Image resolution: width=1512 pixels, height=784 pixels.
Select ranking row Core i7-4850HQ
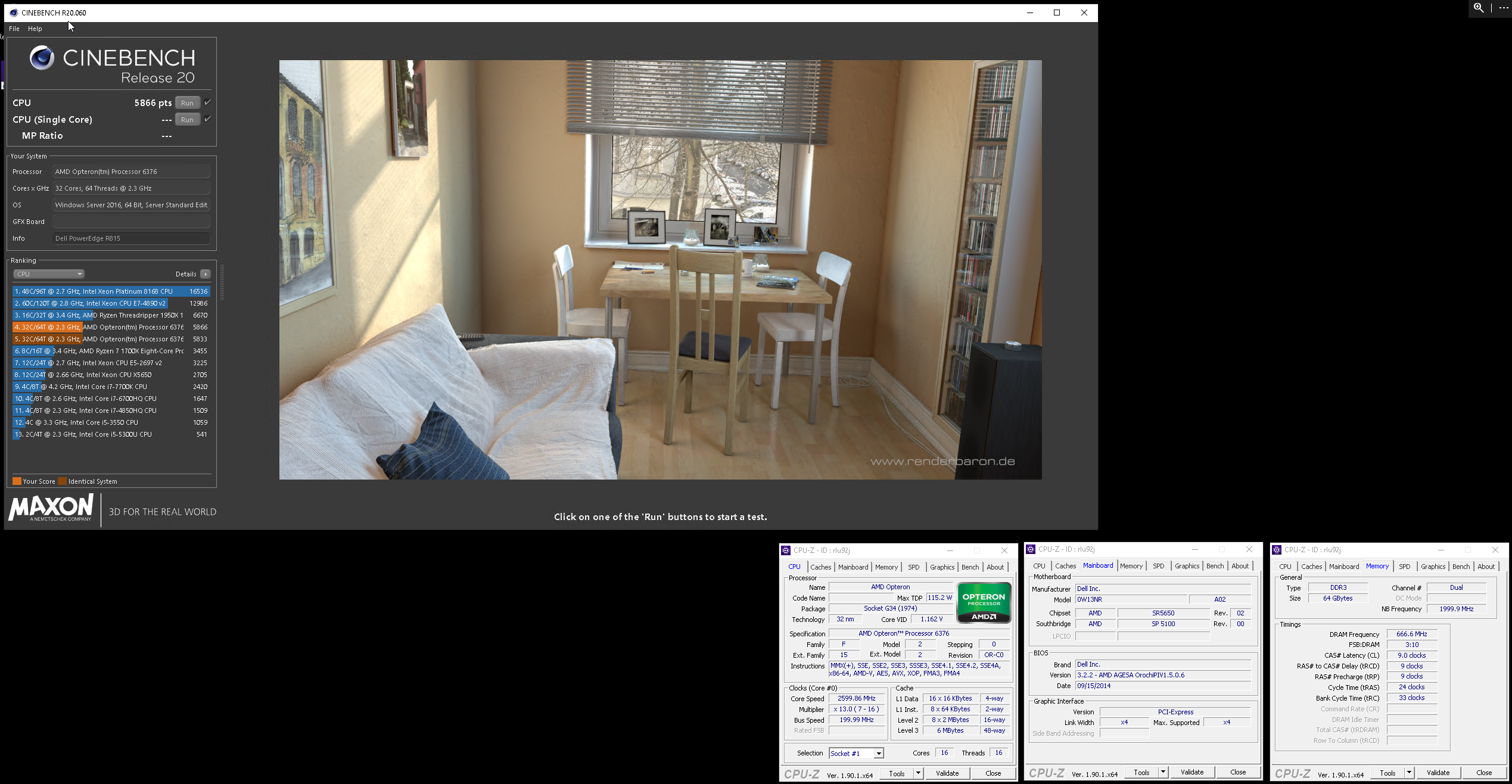(111, 410)
